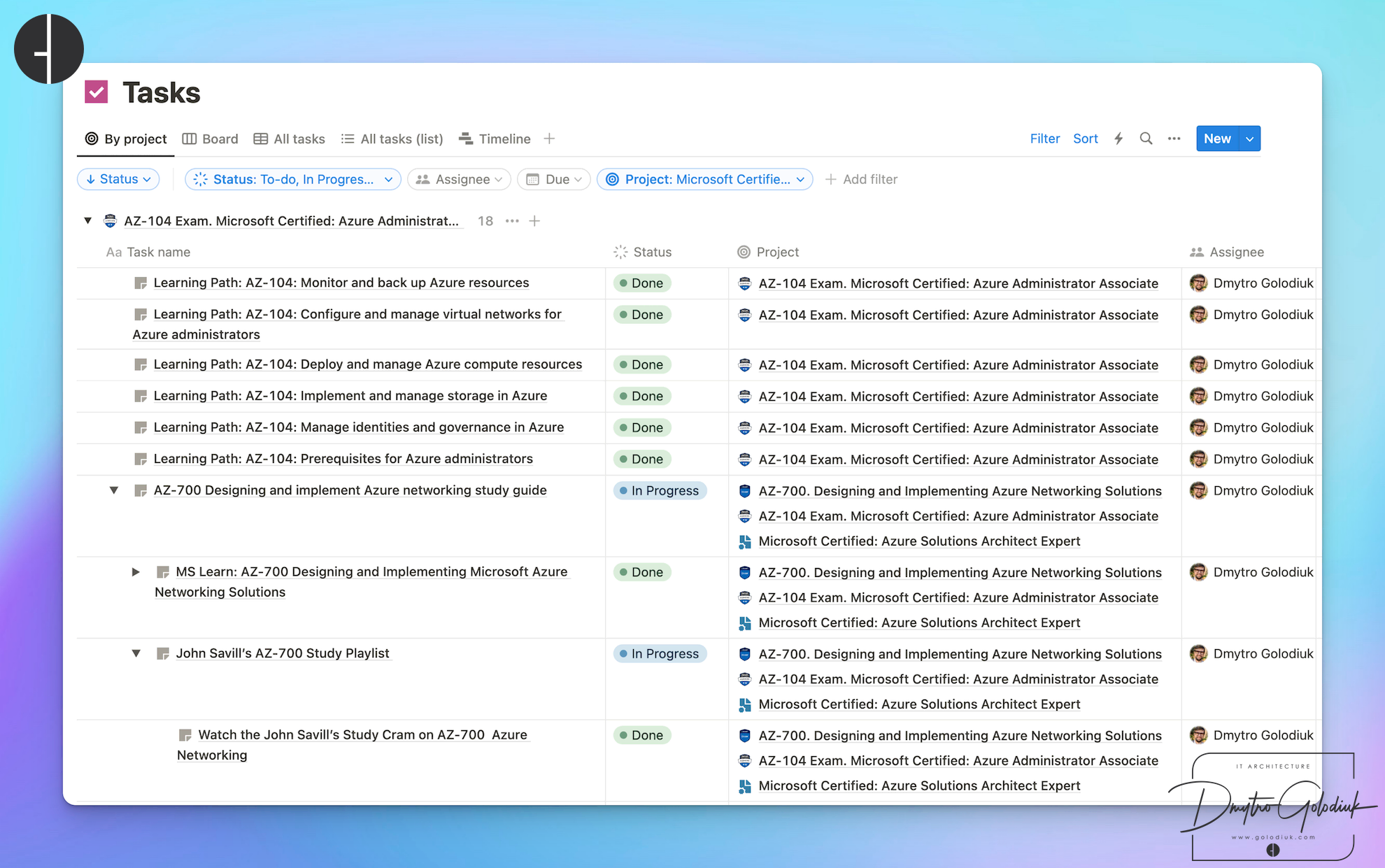This screenshot has height=868, width=1385.
Task: Open Solutions Architect Expert link in MS Learn row
Action: pyautogui.click(x=919, y=622)
